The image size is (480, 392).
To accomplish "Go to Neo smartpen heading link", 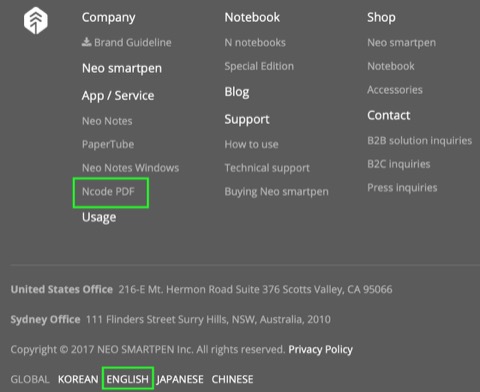I will (122, 68).
